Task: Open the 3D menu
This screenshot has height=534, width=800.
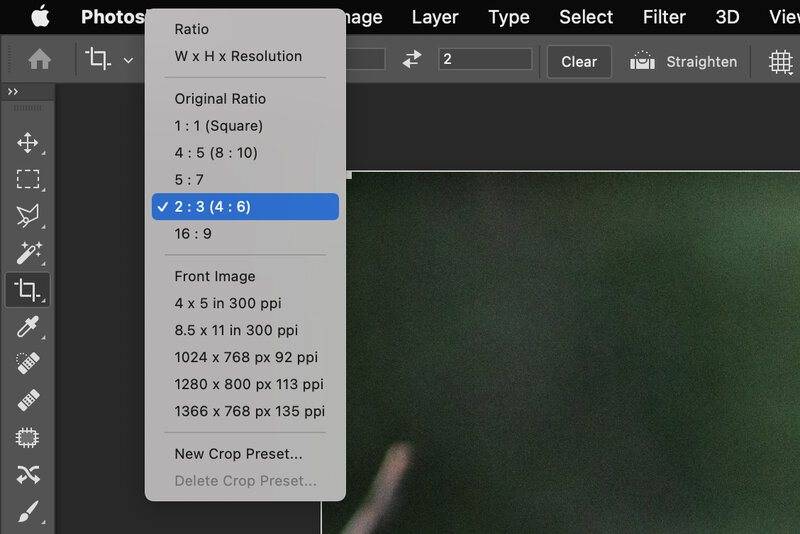Action: [727, 17]
